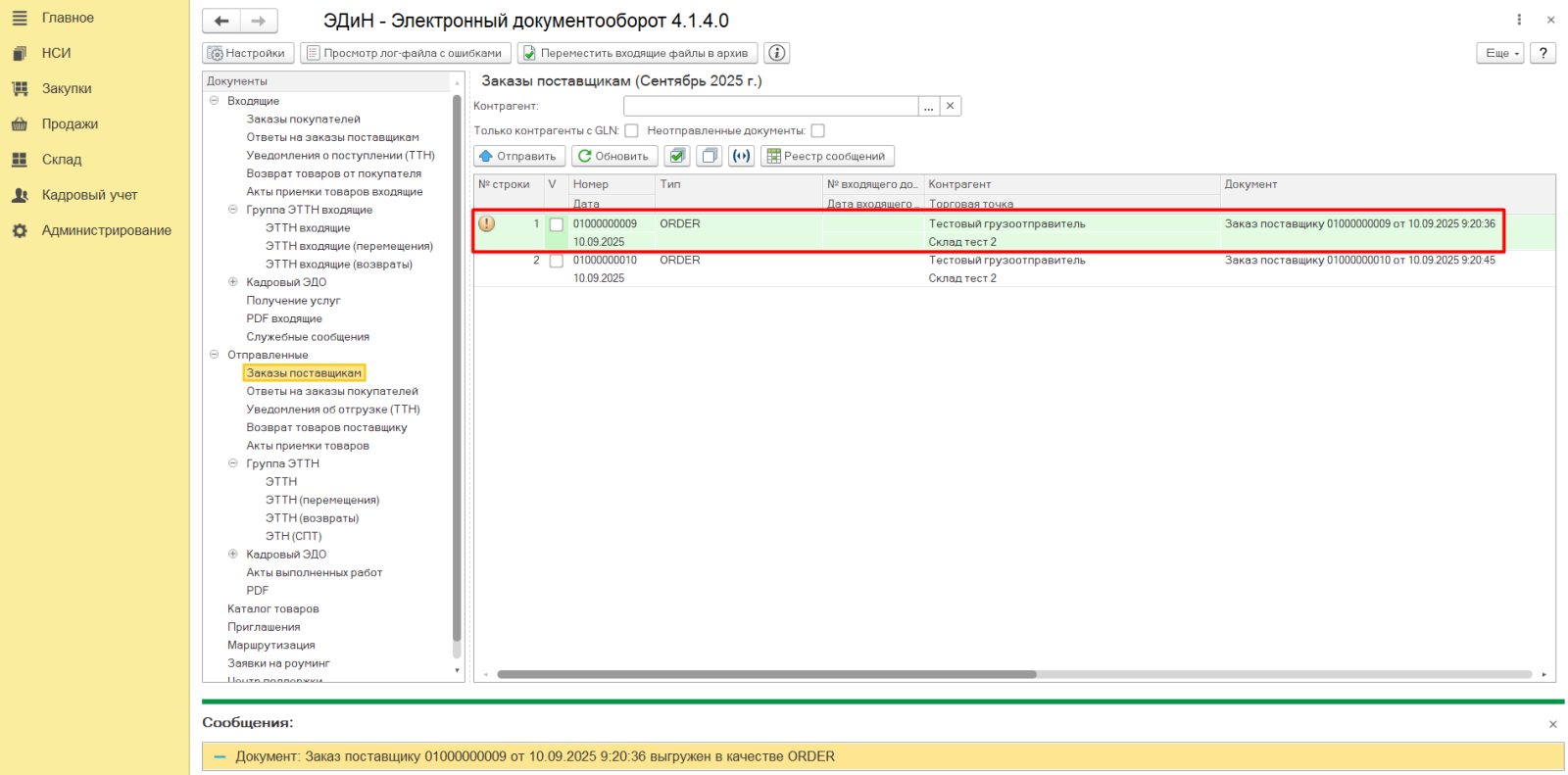Click the information icon button in toolbar
This screenshot has width=1568, height=775.
tap(776, 53)
